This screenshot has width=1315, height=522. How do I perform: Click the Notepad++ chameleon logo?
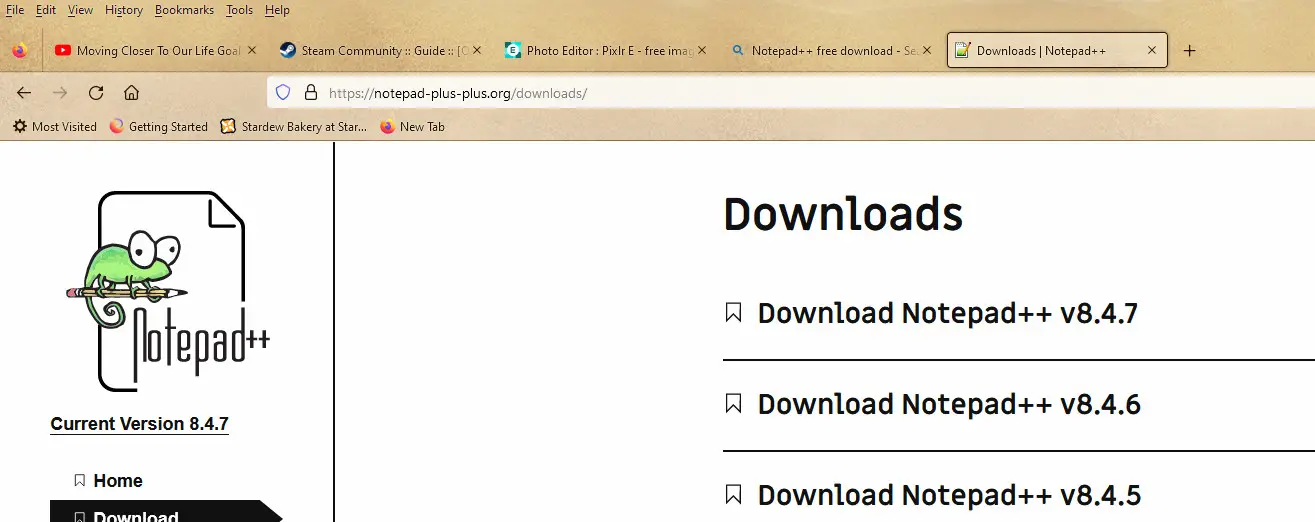(168, 291)
